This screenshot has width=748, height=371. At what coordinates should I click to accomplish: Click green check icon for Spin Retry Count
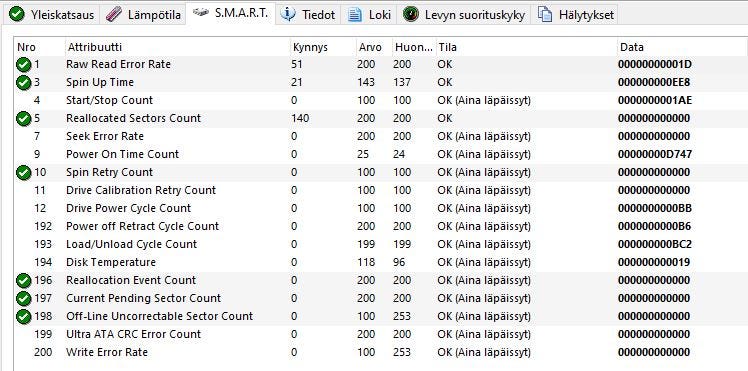pos(23,172)
